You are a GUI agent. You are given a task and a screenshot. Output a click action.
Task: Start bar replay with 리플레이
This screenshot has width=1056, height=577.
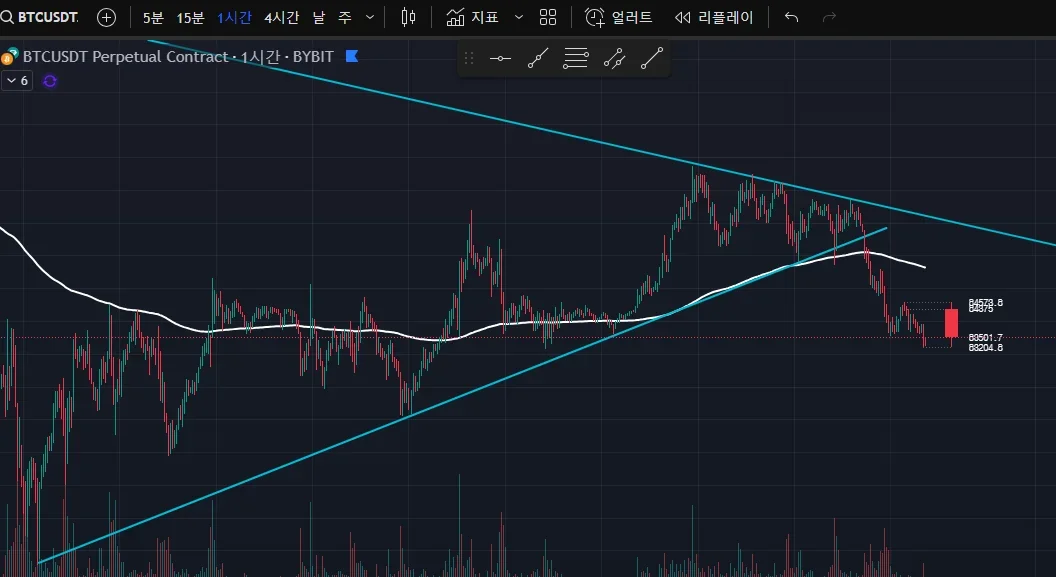pos(714,18)
